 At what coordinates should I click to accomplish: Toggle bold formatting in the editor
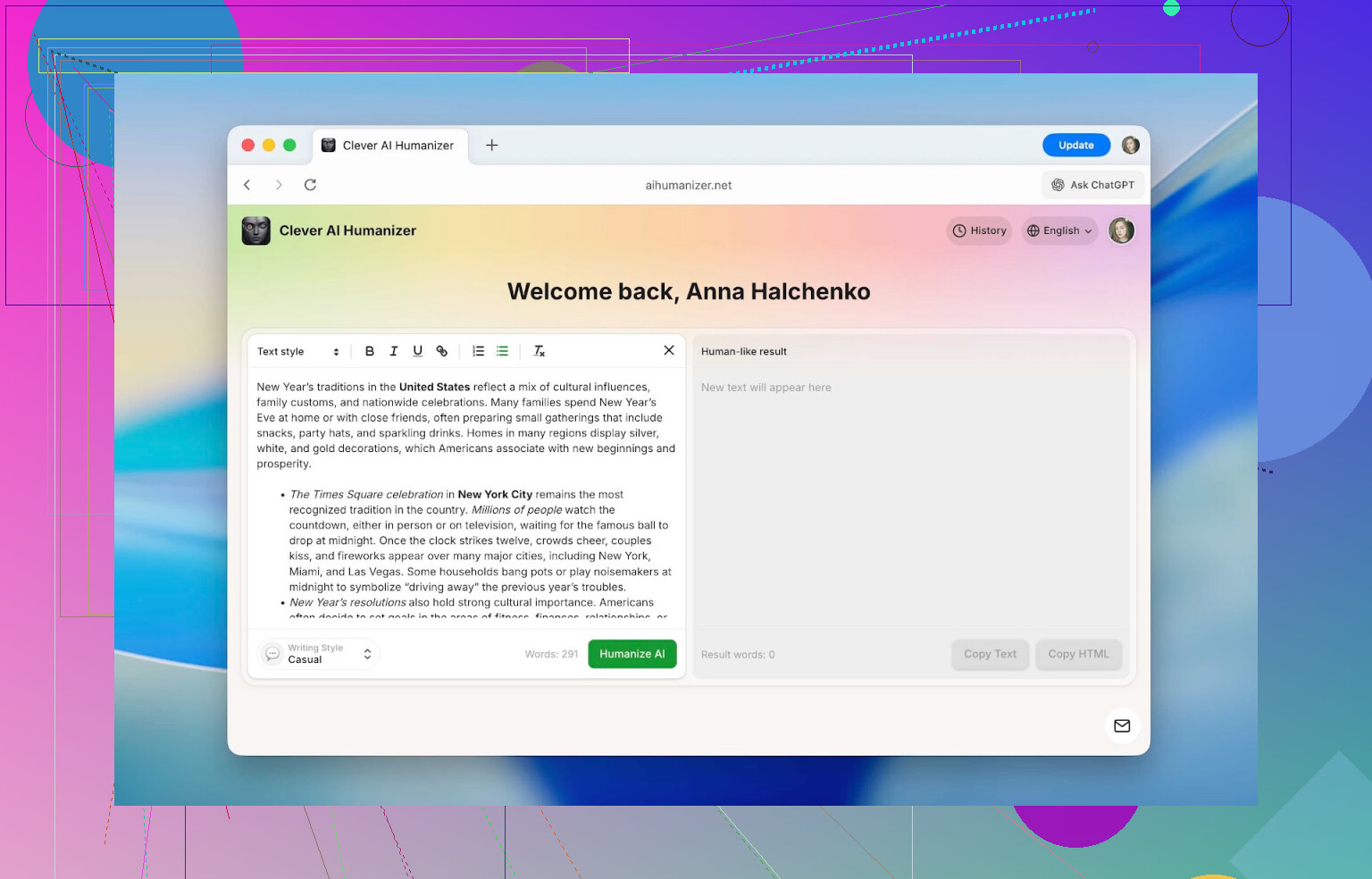(x=369, y=351)
